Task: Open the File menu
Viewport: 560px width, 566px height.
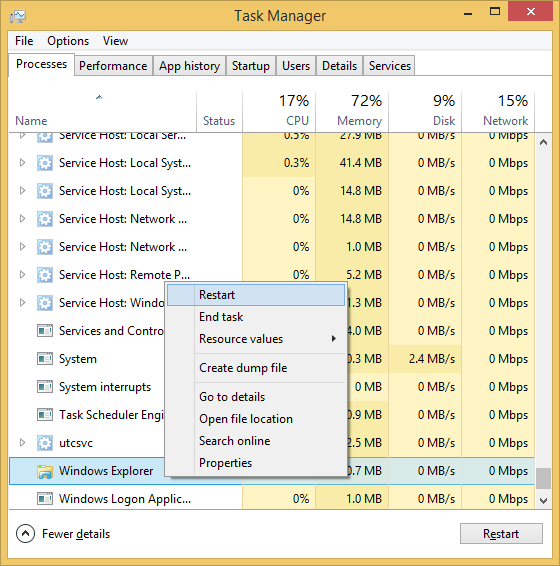Action: (24, 41)
